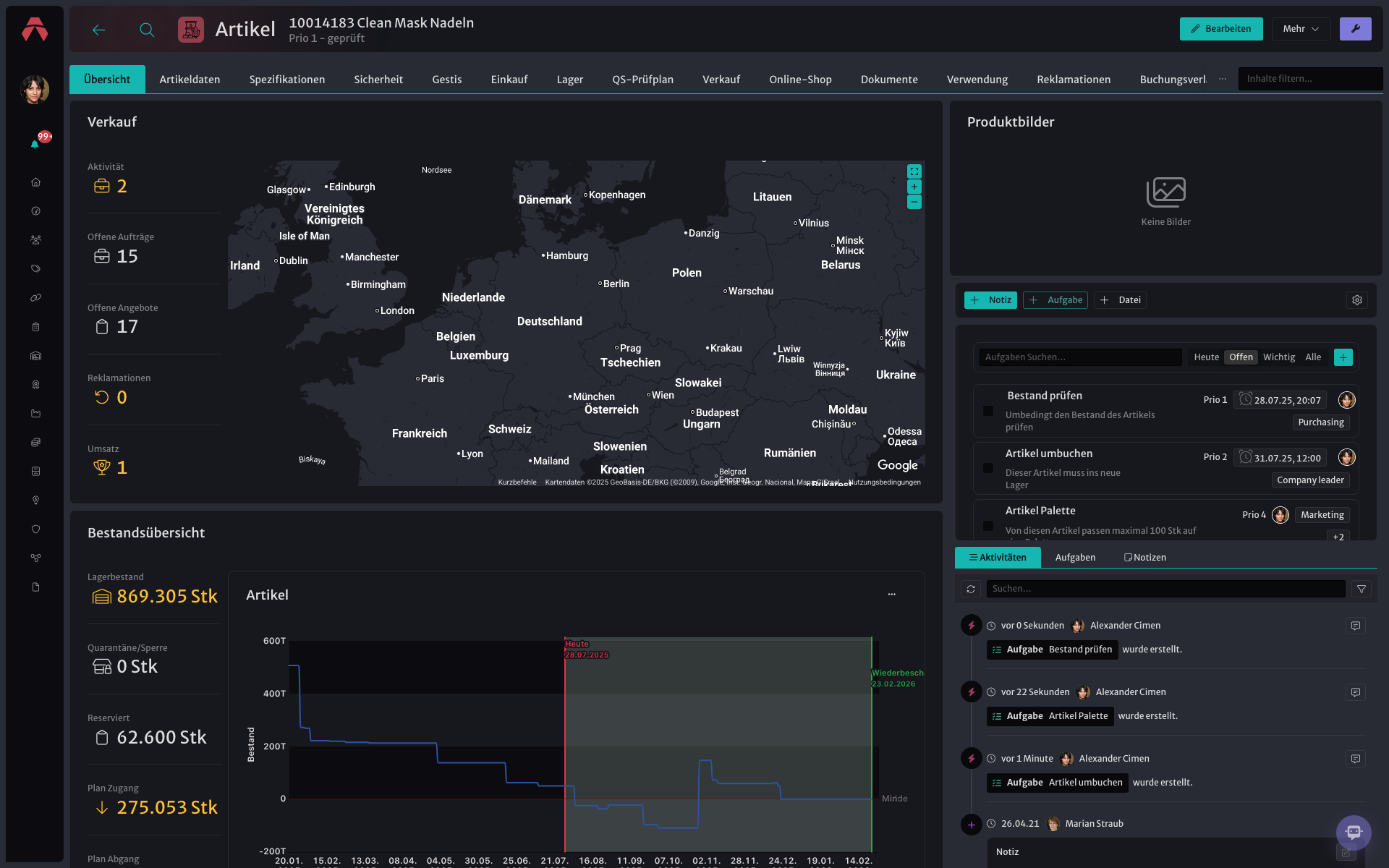Open the Artikel chart options menu
Viewport: 1389px width, 868px height.
pyautogui.click(x=892, y=595)
